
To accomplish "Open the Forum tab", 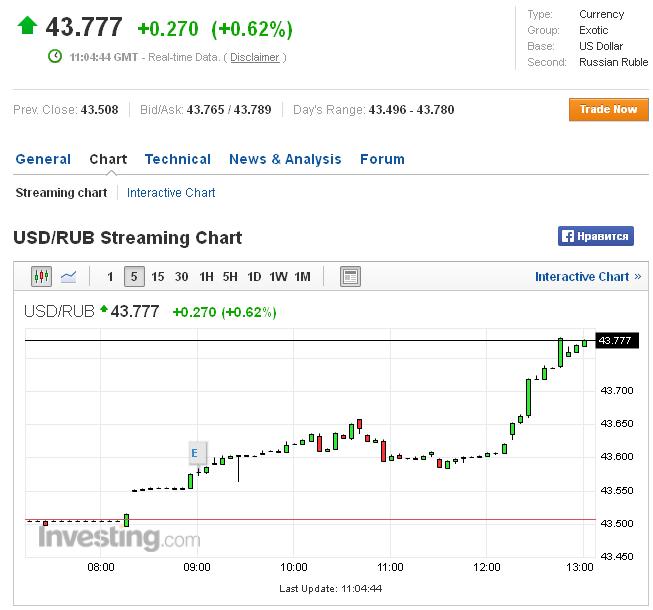I will coord(382,159).
